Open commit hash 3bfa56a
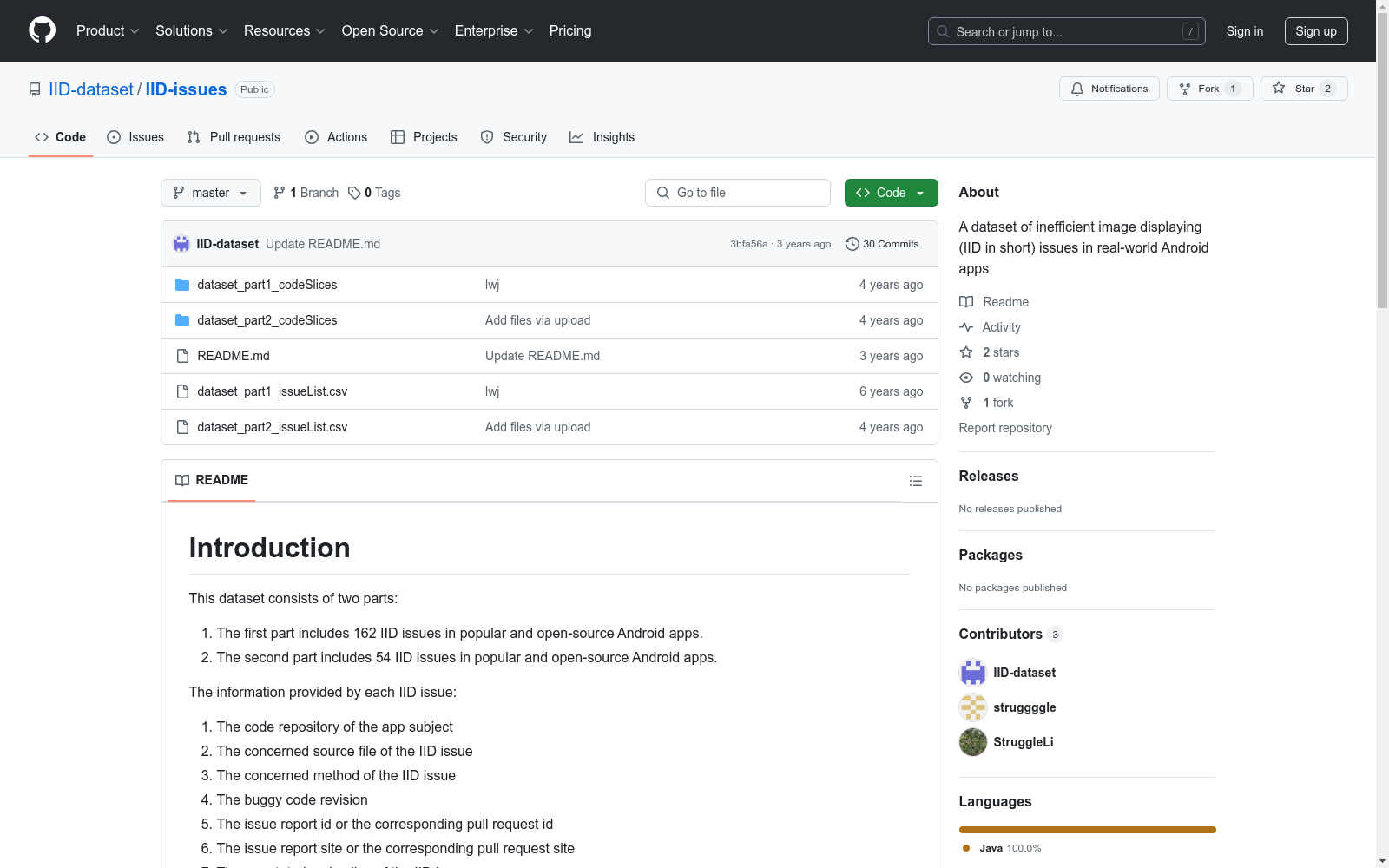The image size is (1389, 868). pos(749,244)
